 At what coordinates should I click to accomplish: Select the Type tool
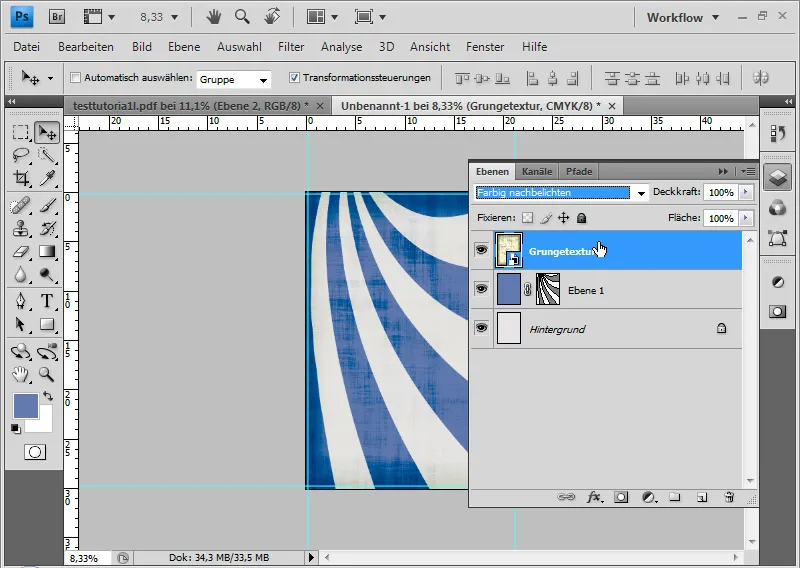[47, 301]
